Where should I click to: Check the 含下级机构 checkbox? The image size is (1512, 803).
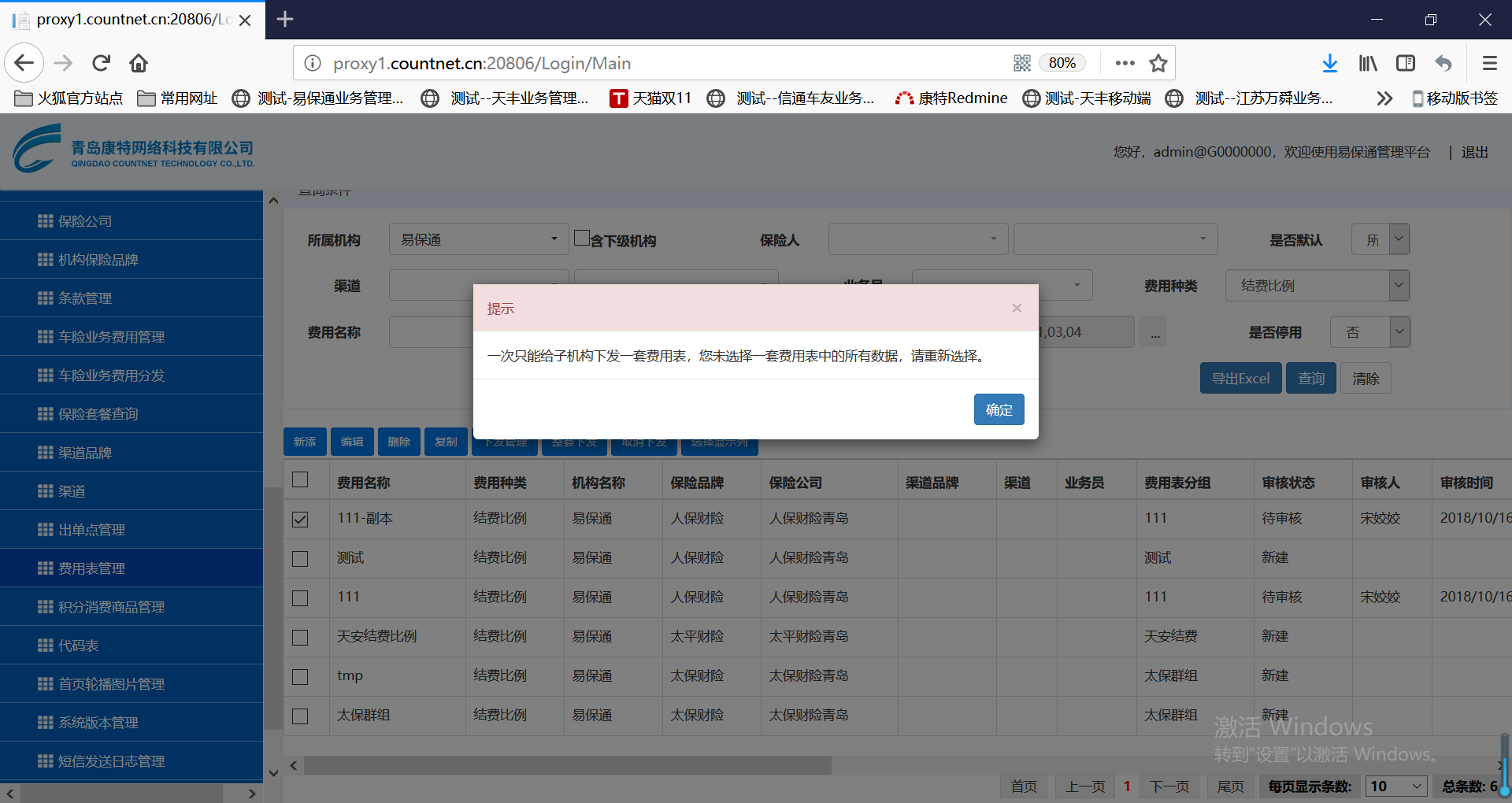tap(582, 238)
